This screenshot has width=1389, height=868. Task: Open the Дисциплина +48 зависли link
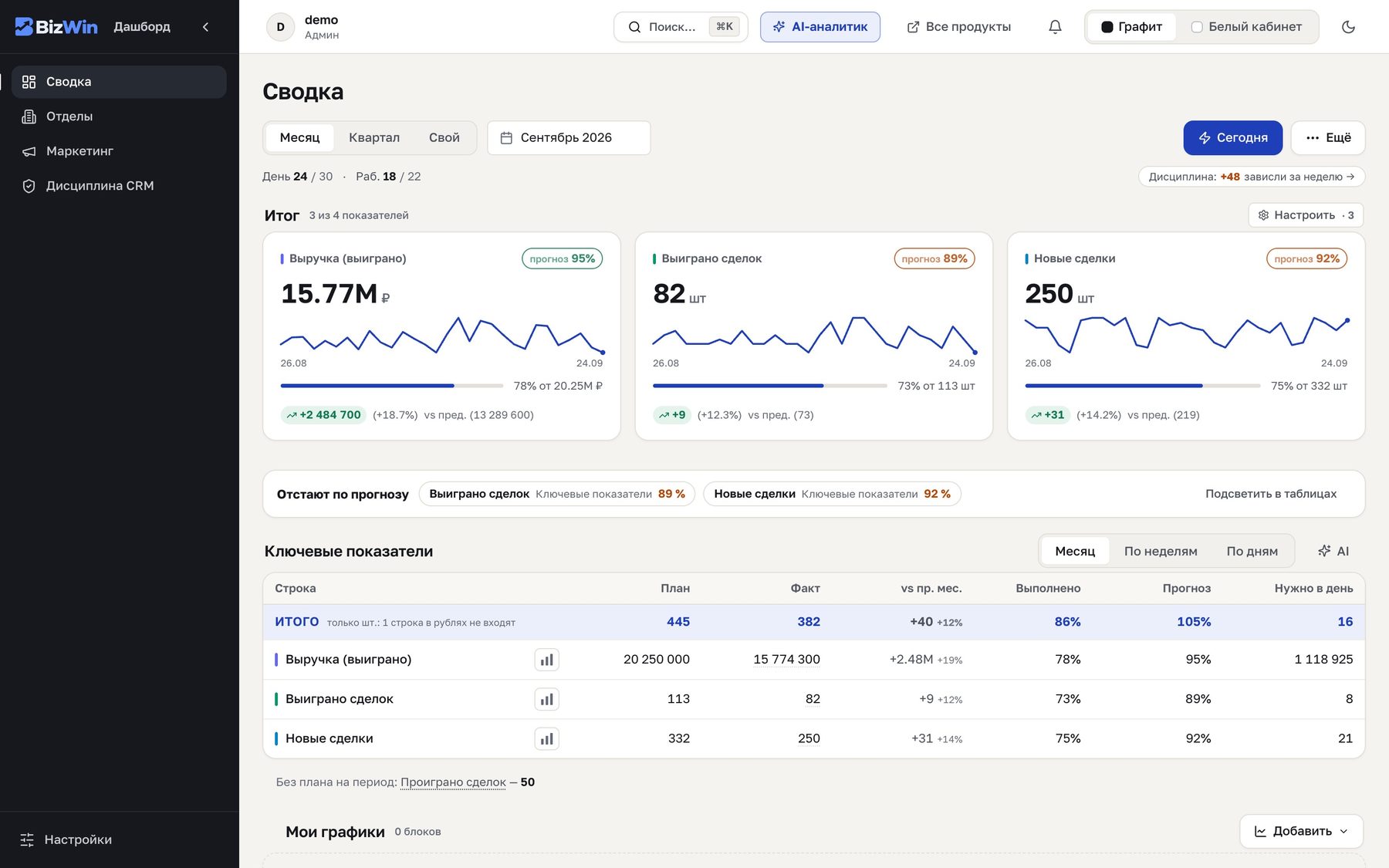coord(1252,177)
